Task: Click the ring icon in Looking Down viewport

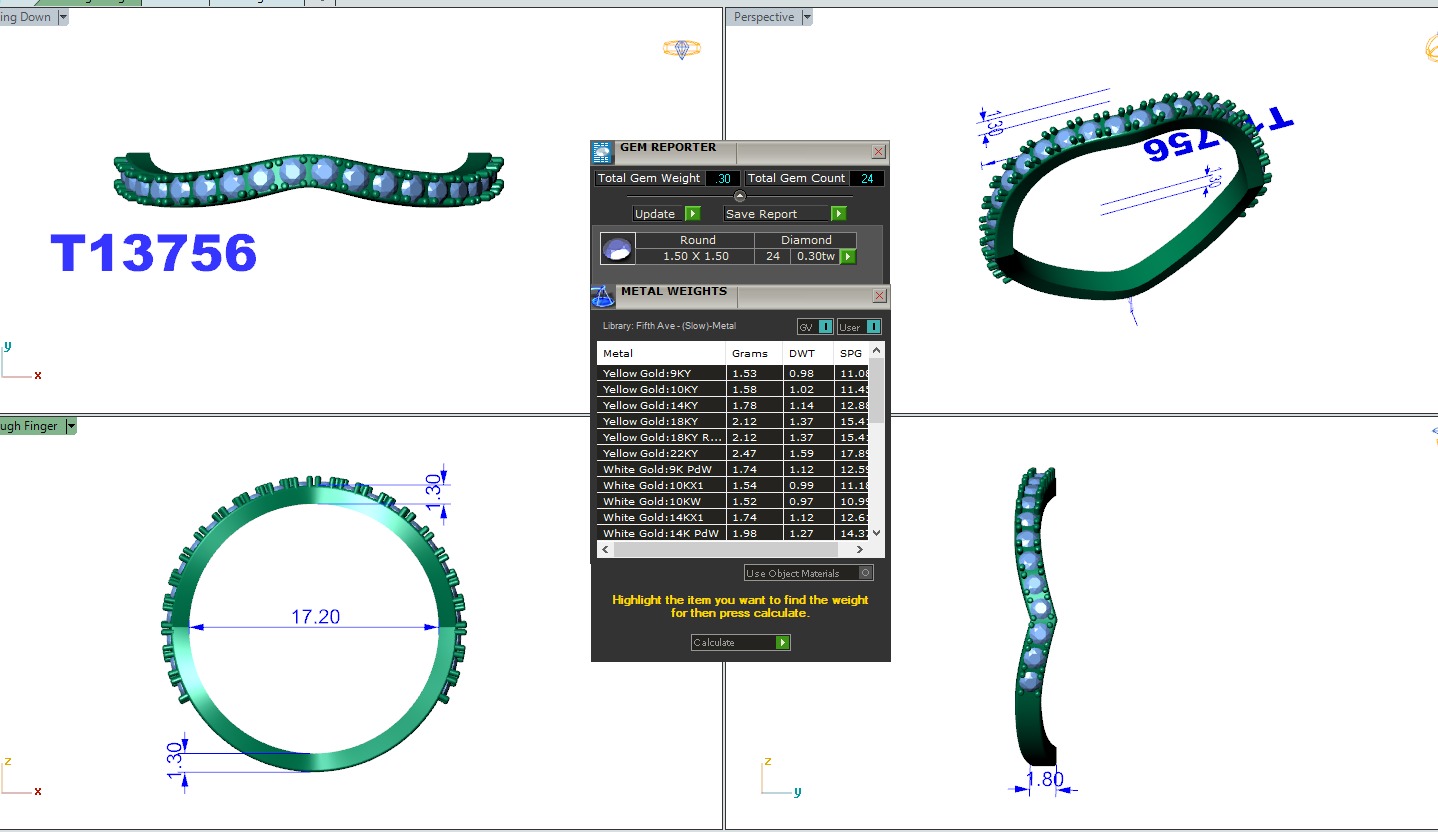Action: (682, 48)
